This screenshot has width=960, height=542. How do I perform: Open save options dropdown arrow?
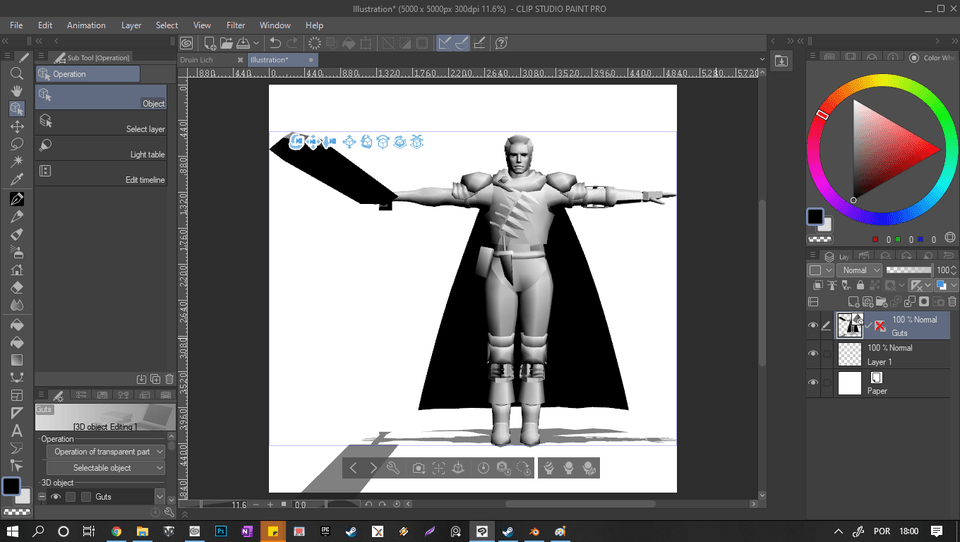coord(256,43)
